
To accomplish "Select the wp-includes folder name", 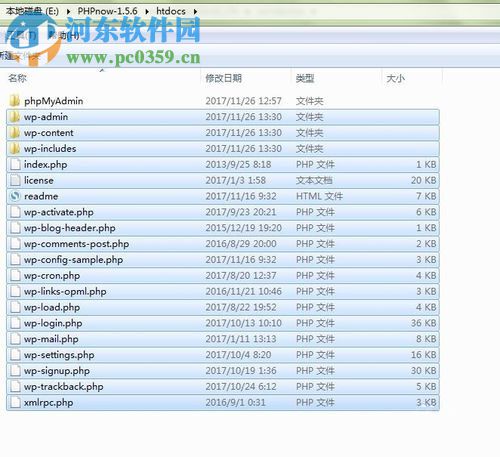I will tap(50, 149).
